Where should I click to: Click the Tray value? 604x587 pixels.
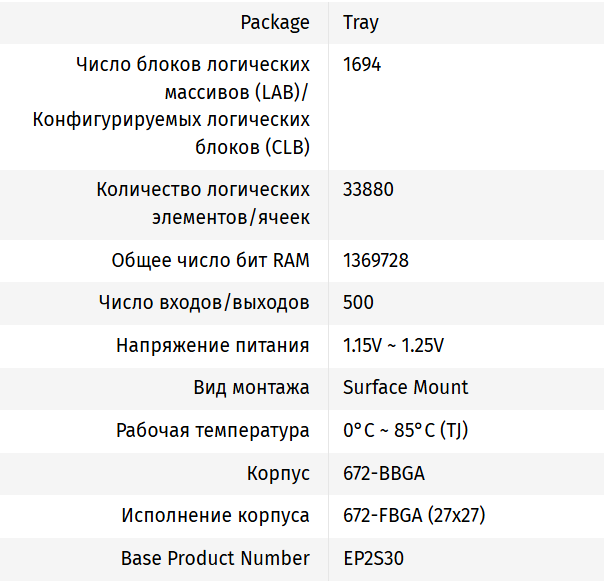[360, 22]
